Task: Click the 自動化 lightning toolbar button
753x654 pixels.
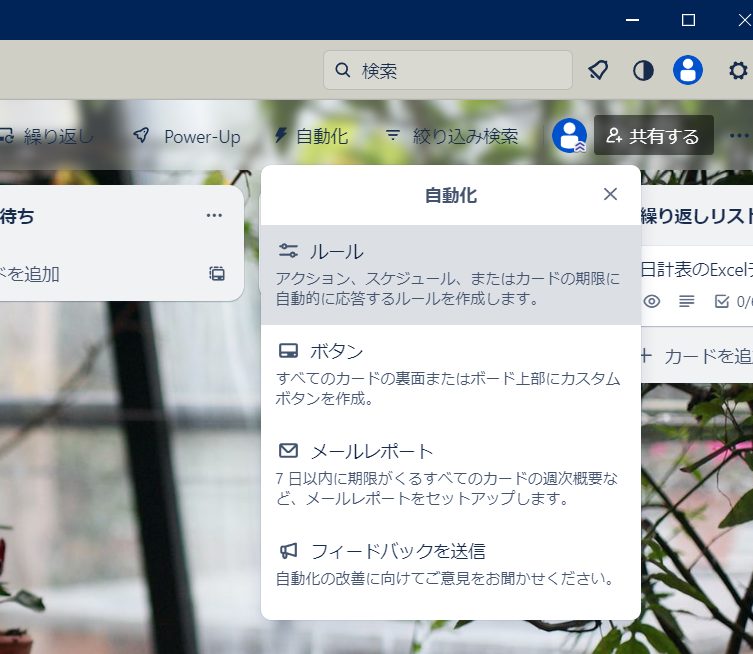Action: 311,136
